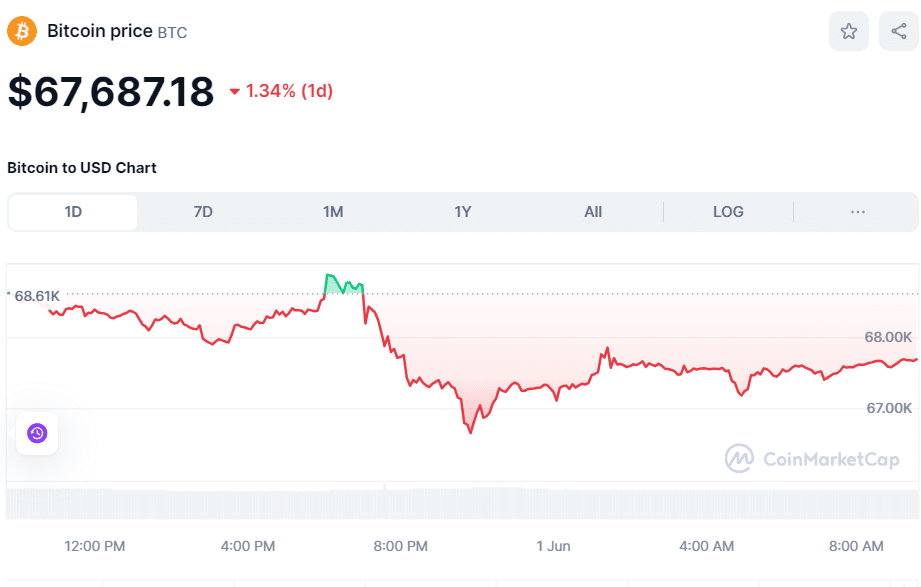Enable the All time range view
The height and width of the screenshot is (587, 921).
click(592, 211)
